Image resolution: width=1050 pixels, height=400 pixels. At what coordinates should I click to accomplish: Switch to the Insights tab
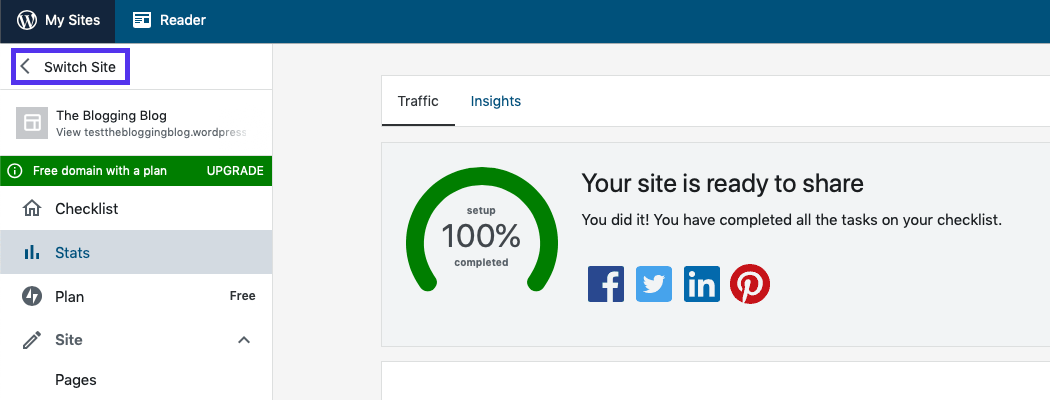pyautogui.click(x=495, y=101)
